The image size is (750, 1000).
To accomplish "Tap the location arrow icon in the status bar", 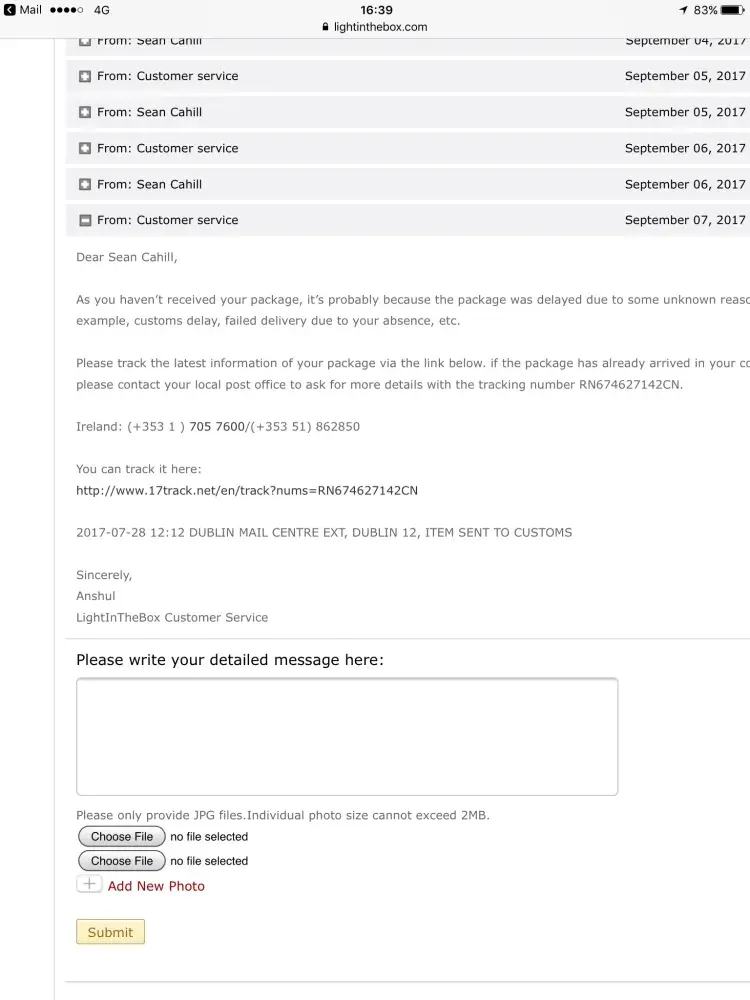I will coord(684,10).
